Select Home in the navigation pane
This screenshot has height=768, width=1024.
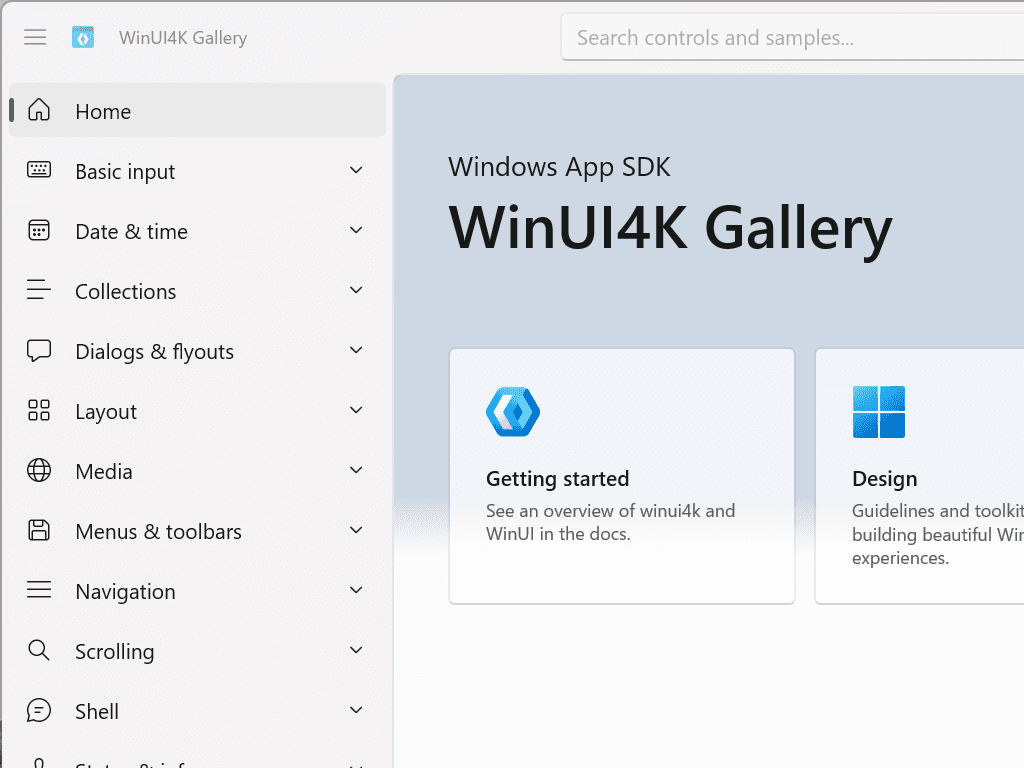point(197,110)
